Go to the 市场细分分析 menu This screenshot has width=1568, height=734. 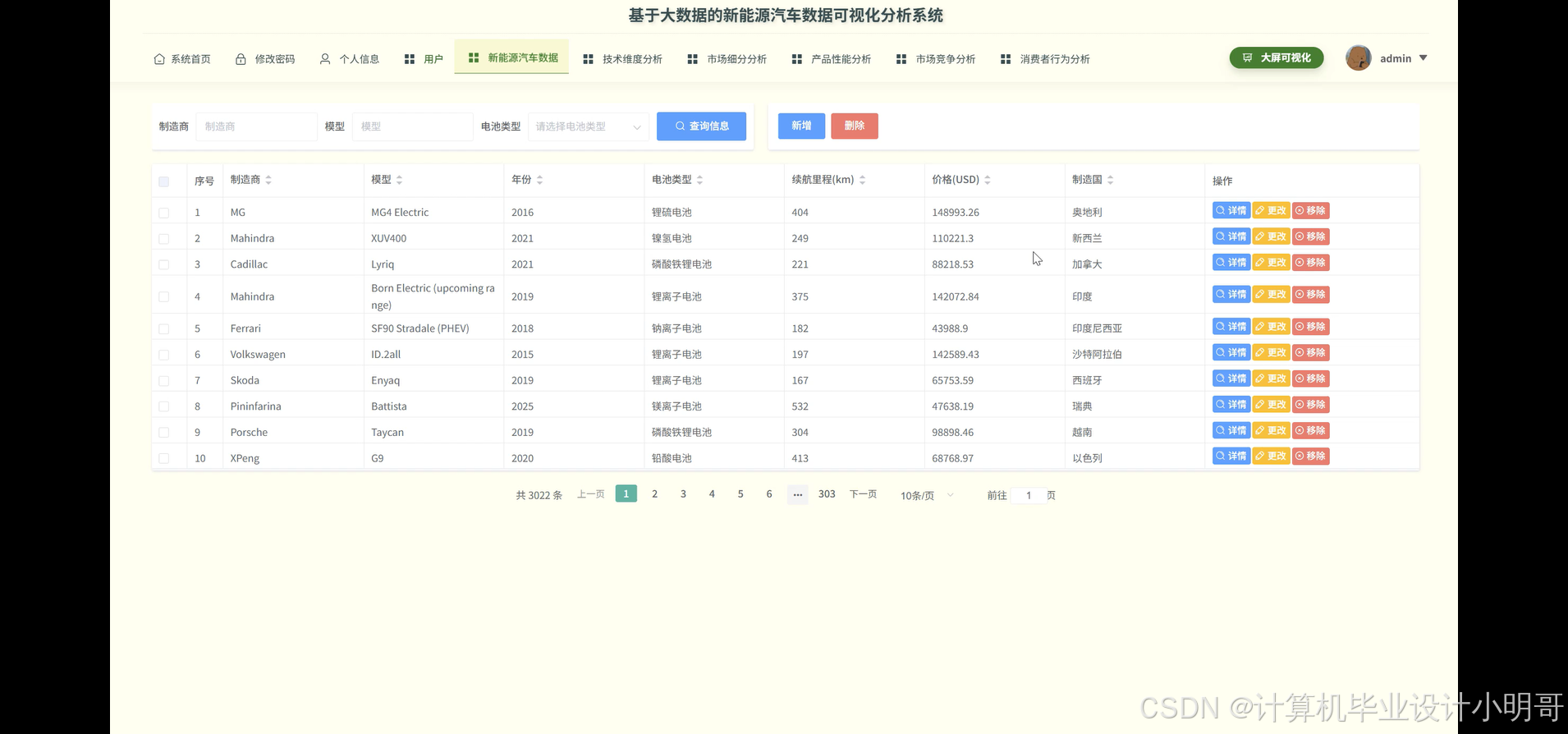(727, 59)
